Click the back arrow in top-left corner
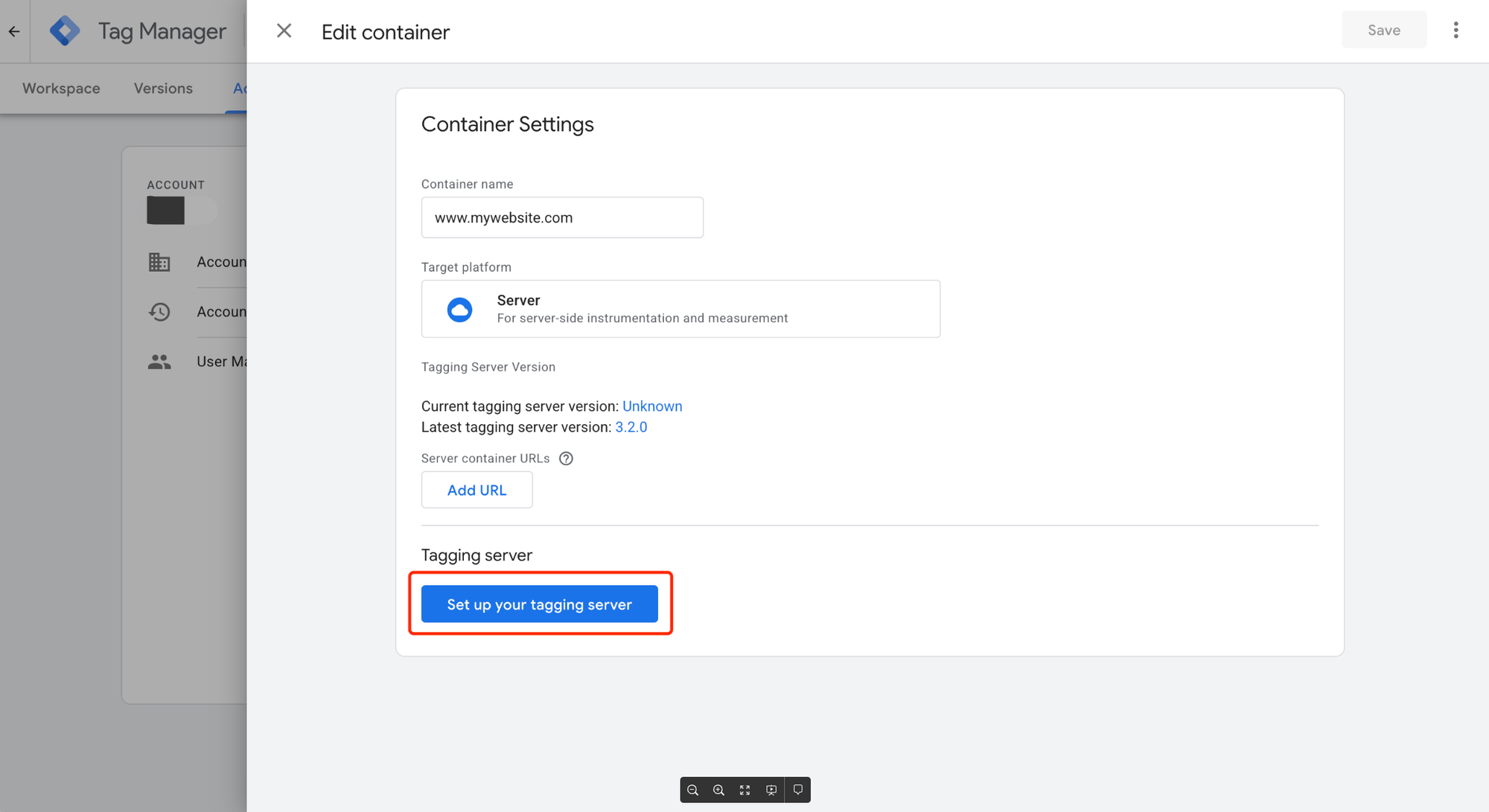 pyautogui.click(x=14, y=31)
